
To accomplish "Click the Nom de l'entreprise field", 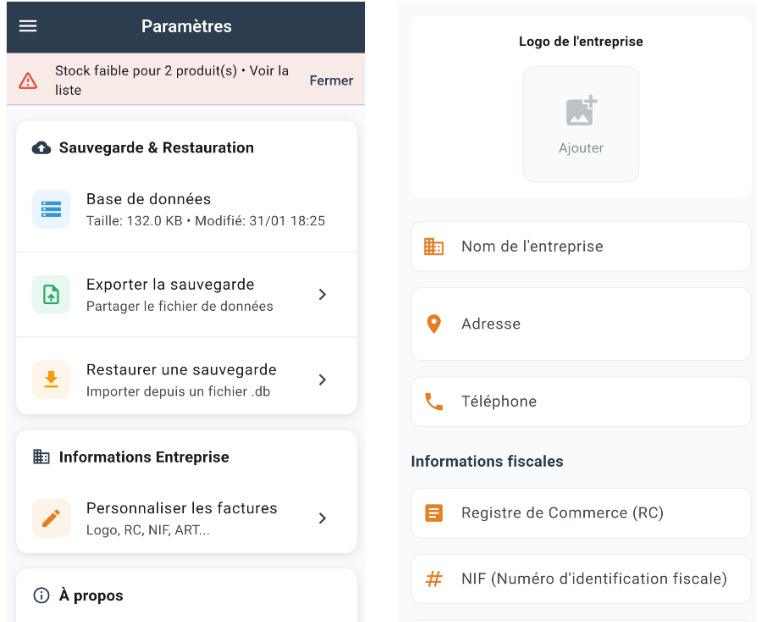I will tap(581, 247).
